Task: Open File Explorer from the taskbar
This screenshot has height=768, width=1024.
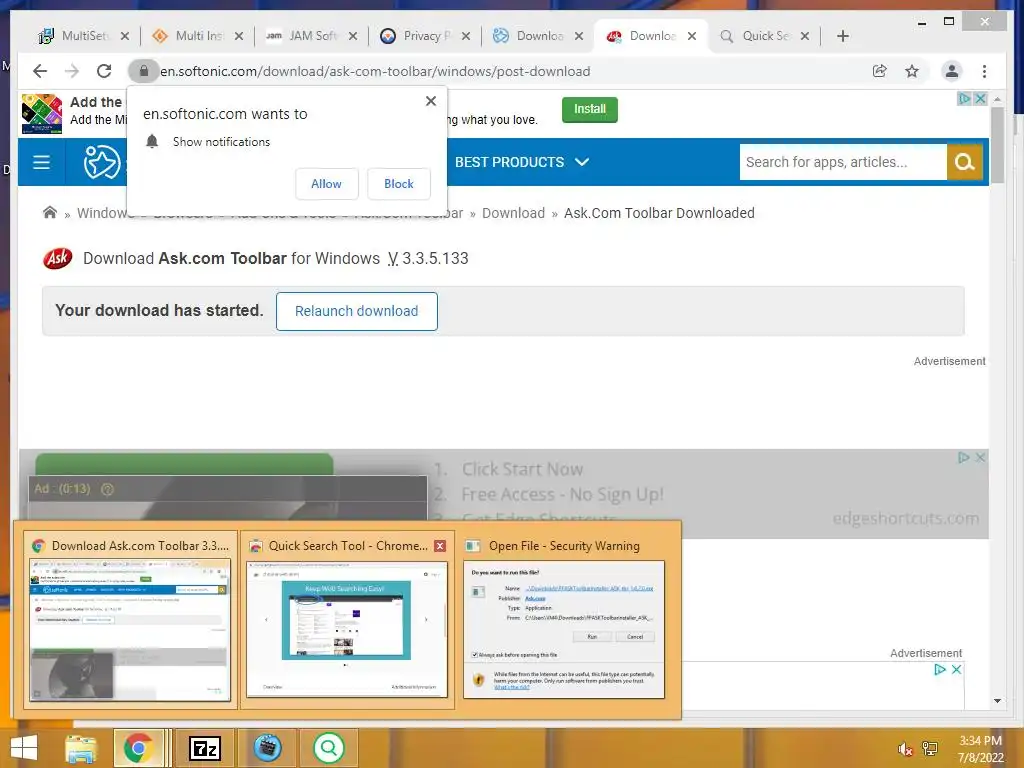Action: coord(81,748)
